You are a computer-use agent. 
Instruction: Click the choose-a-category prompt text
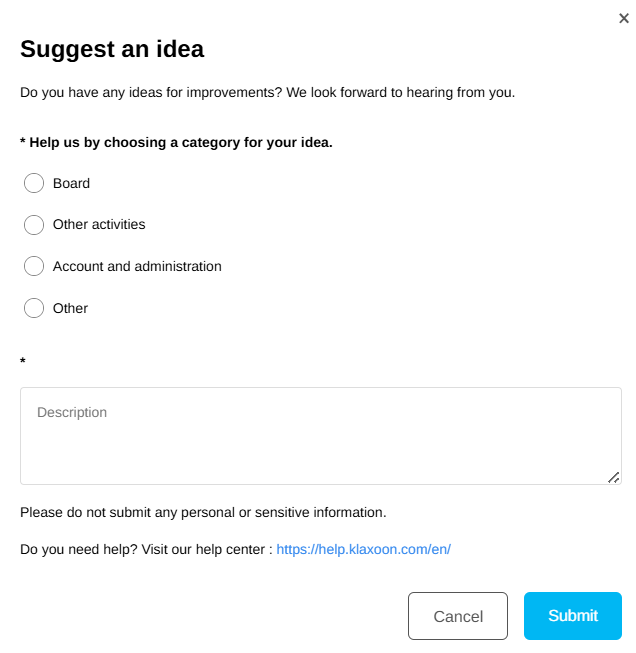[176, 142]
